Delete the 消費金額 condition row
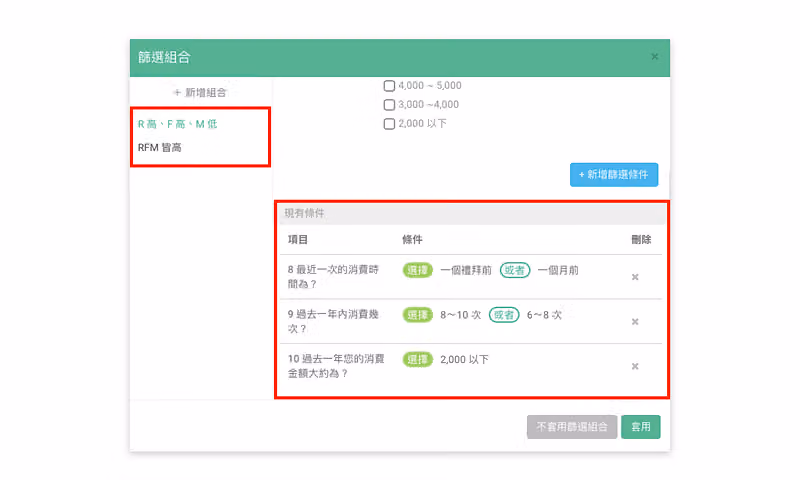 pos(635,366)
